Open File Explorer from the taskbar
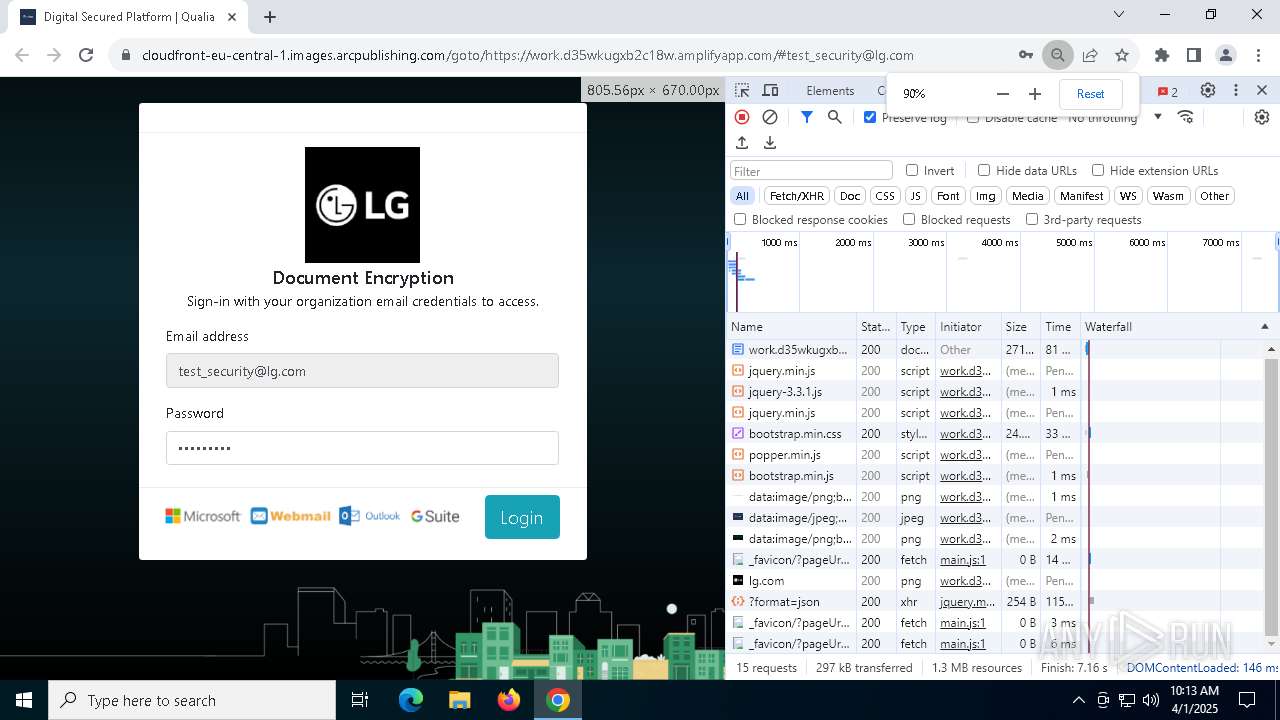Viewport: 1280px width, 720px height. pyautogui.click(x=459, y=700)
